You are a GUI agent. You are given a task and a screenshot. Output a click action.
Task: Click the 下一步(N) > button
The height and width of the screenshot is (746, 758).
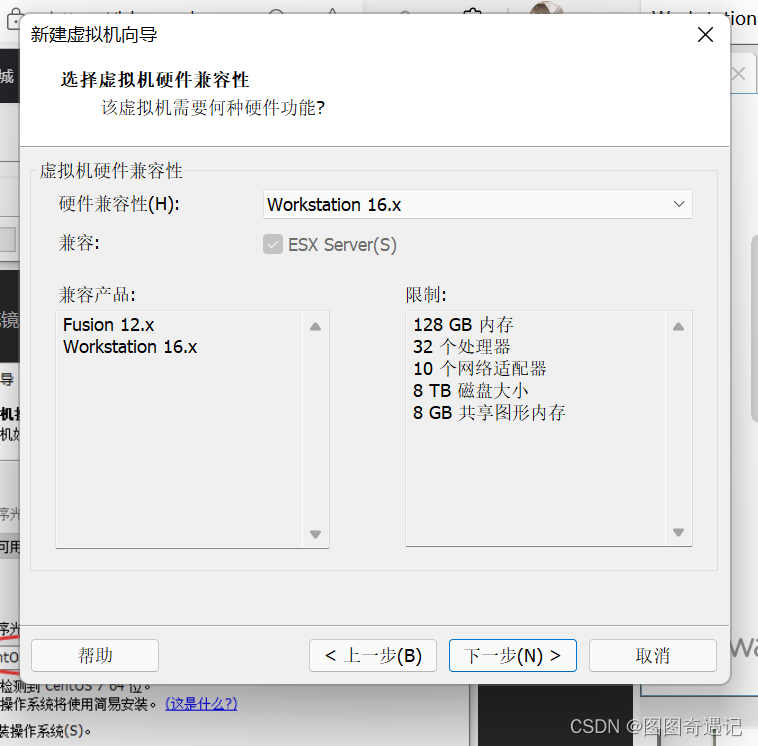click(x=512, y=655)
